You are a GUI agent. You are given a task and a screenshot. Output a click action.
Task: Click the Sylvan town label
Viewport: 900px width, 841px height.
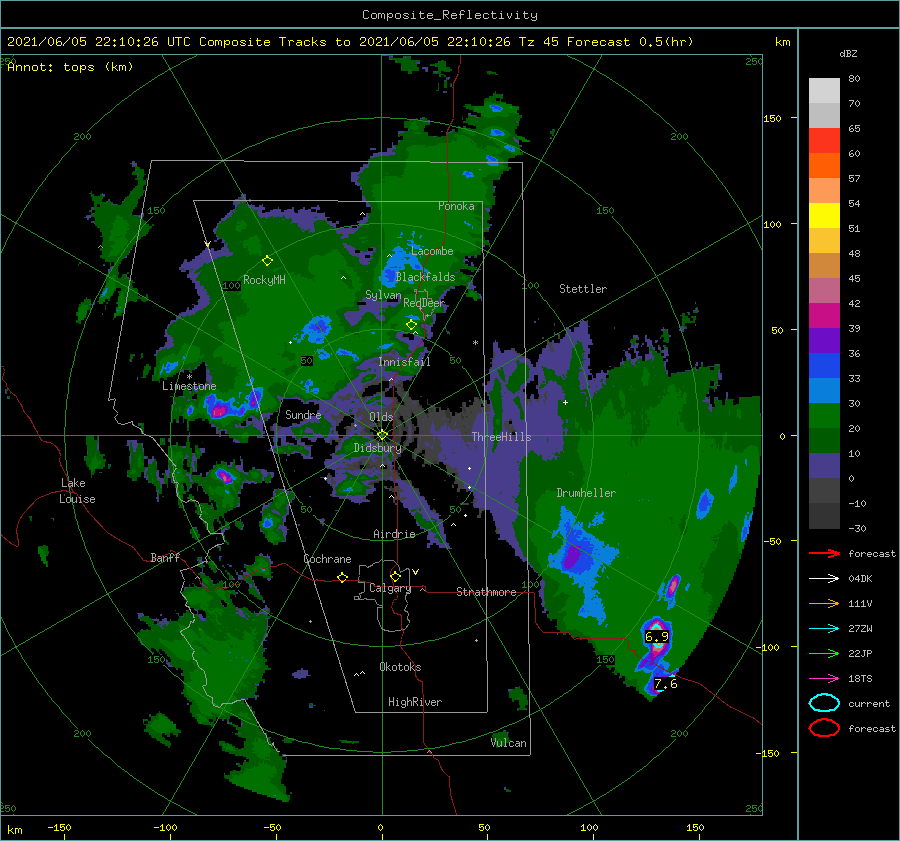383,295
